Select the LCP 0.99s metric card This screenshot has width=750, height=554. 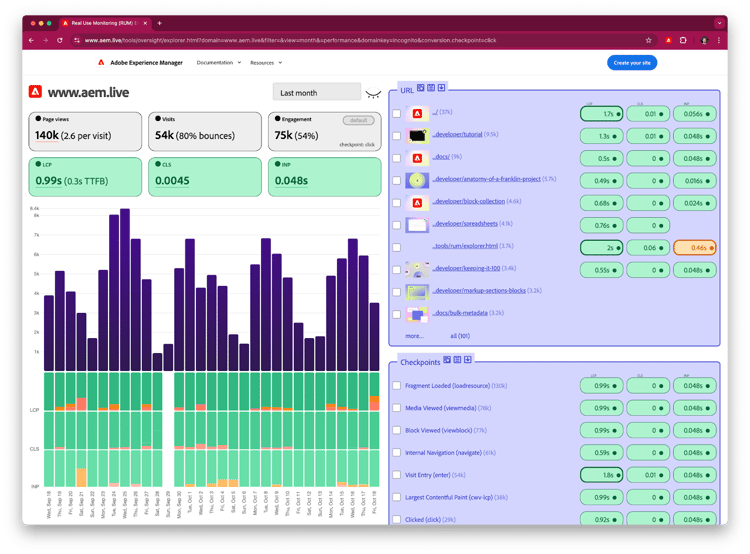pos(85,177)
